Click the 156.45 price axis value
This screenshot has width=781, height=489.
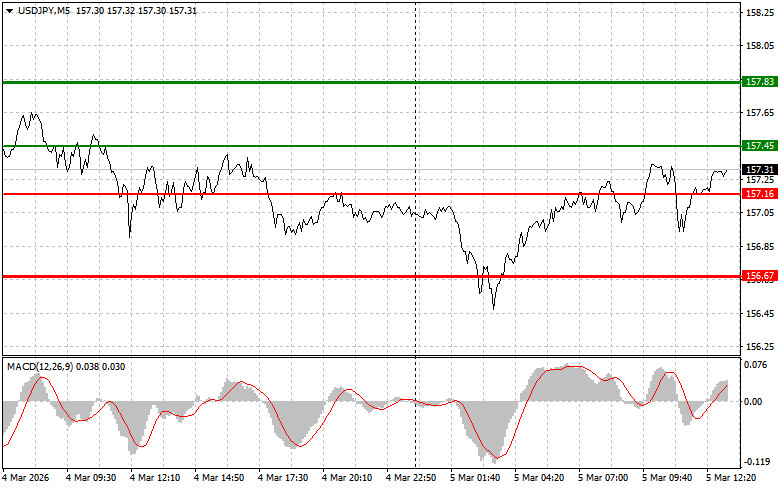coord(760,314)
